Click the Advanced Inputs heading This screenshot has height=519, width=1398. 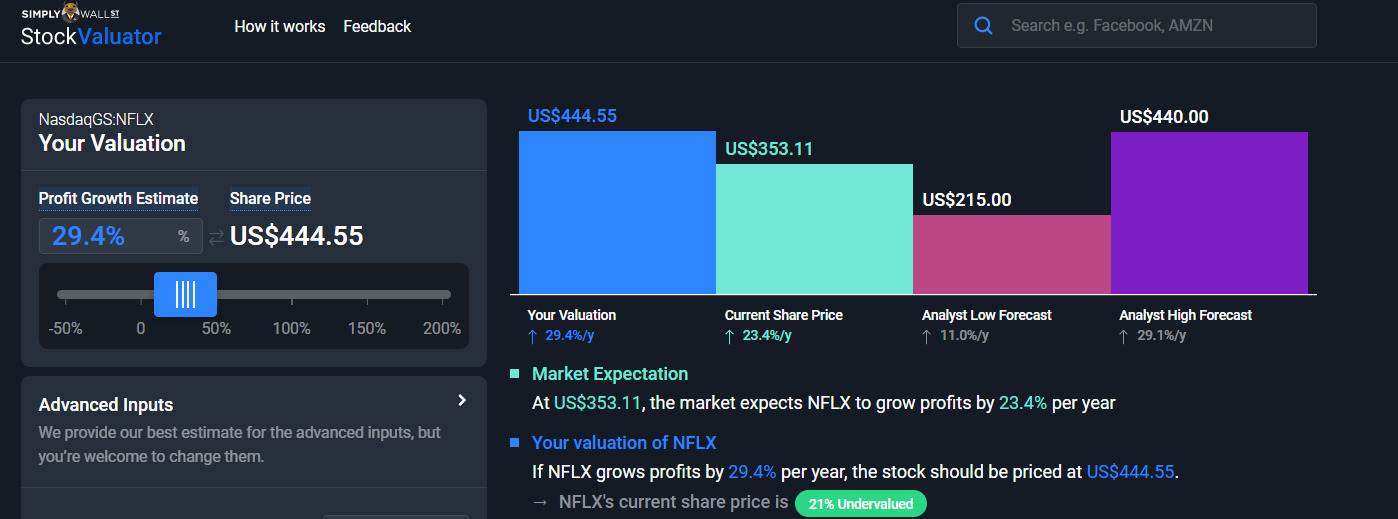pos(106,405)
